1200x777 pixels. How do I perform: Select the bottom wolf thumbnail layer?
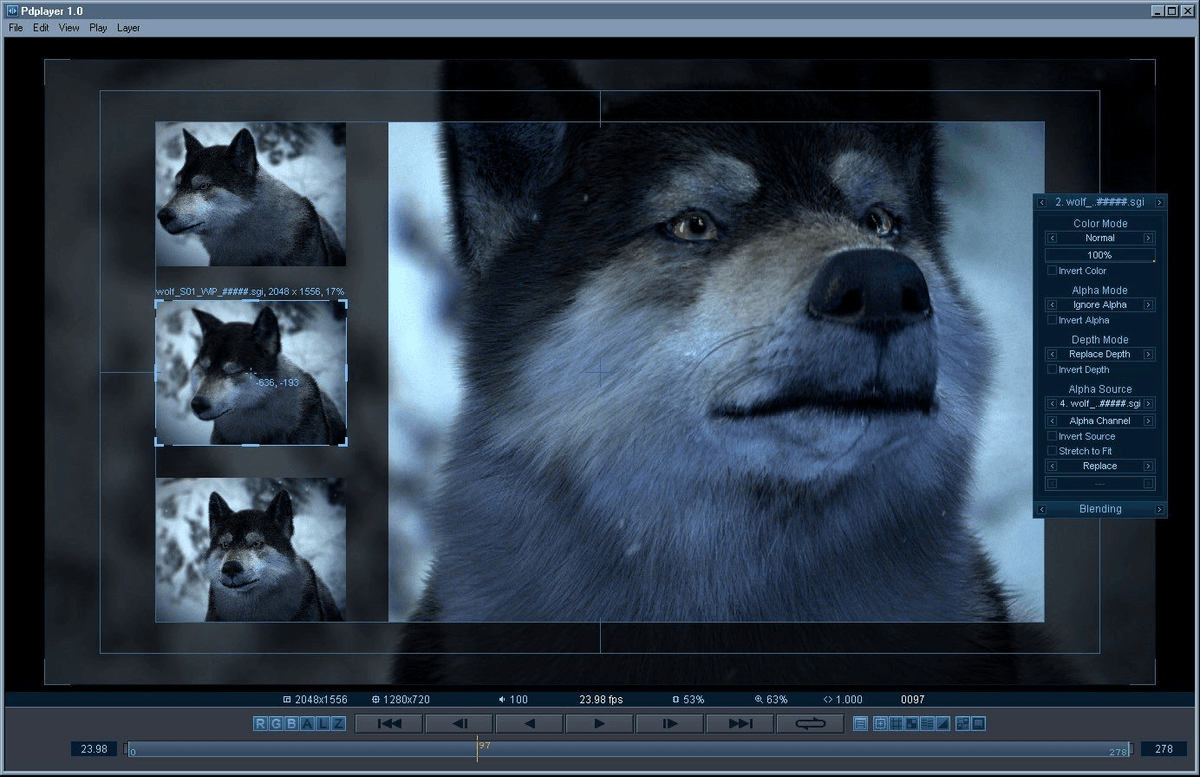click(250, 549)
